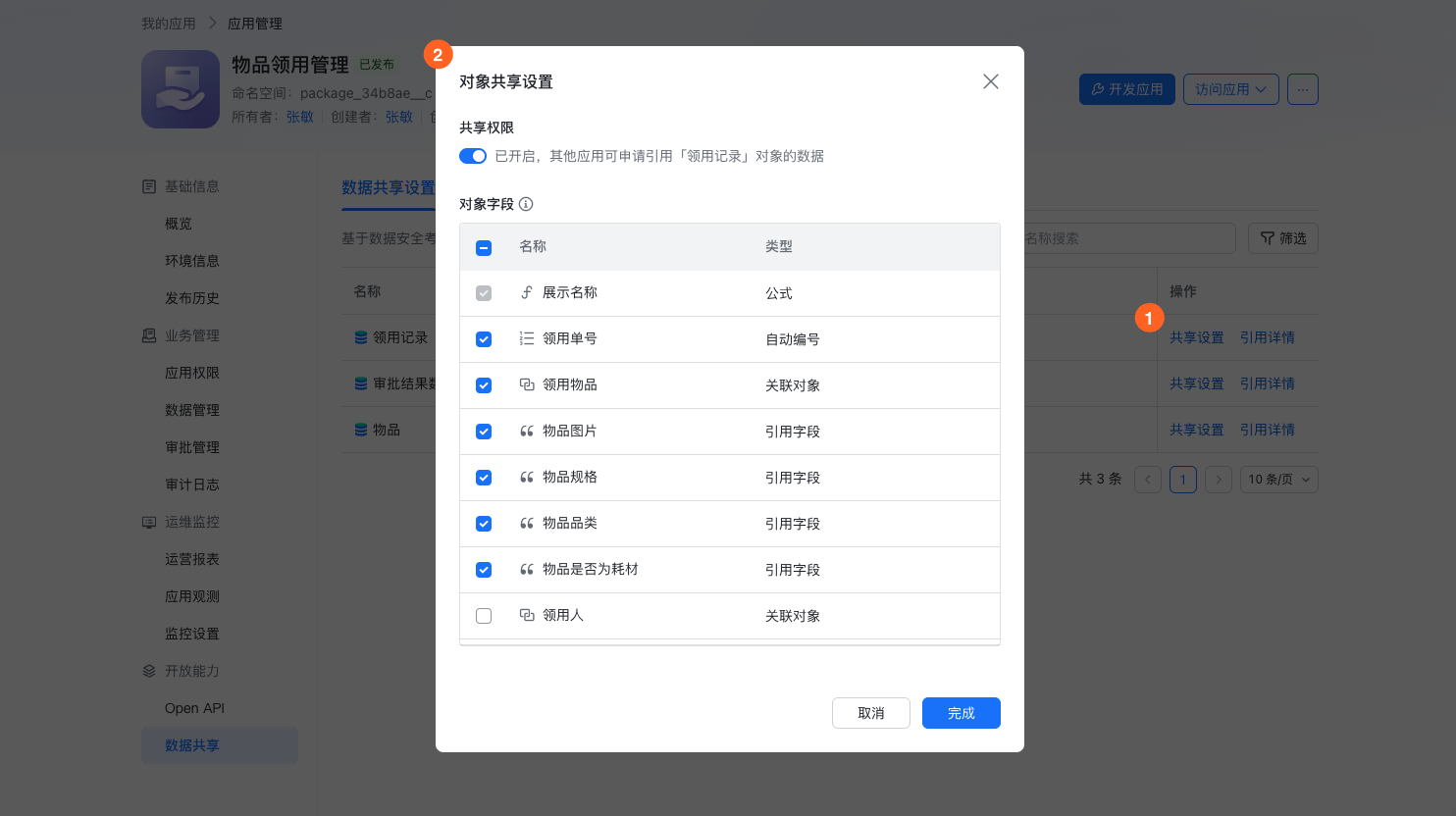Click the 业务管理 section icon
The width and height of the screenshot is (1456, 816).
[149, 335]
